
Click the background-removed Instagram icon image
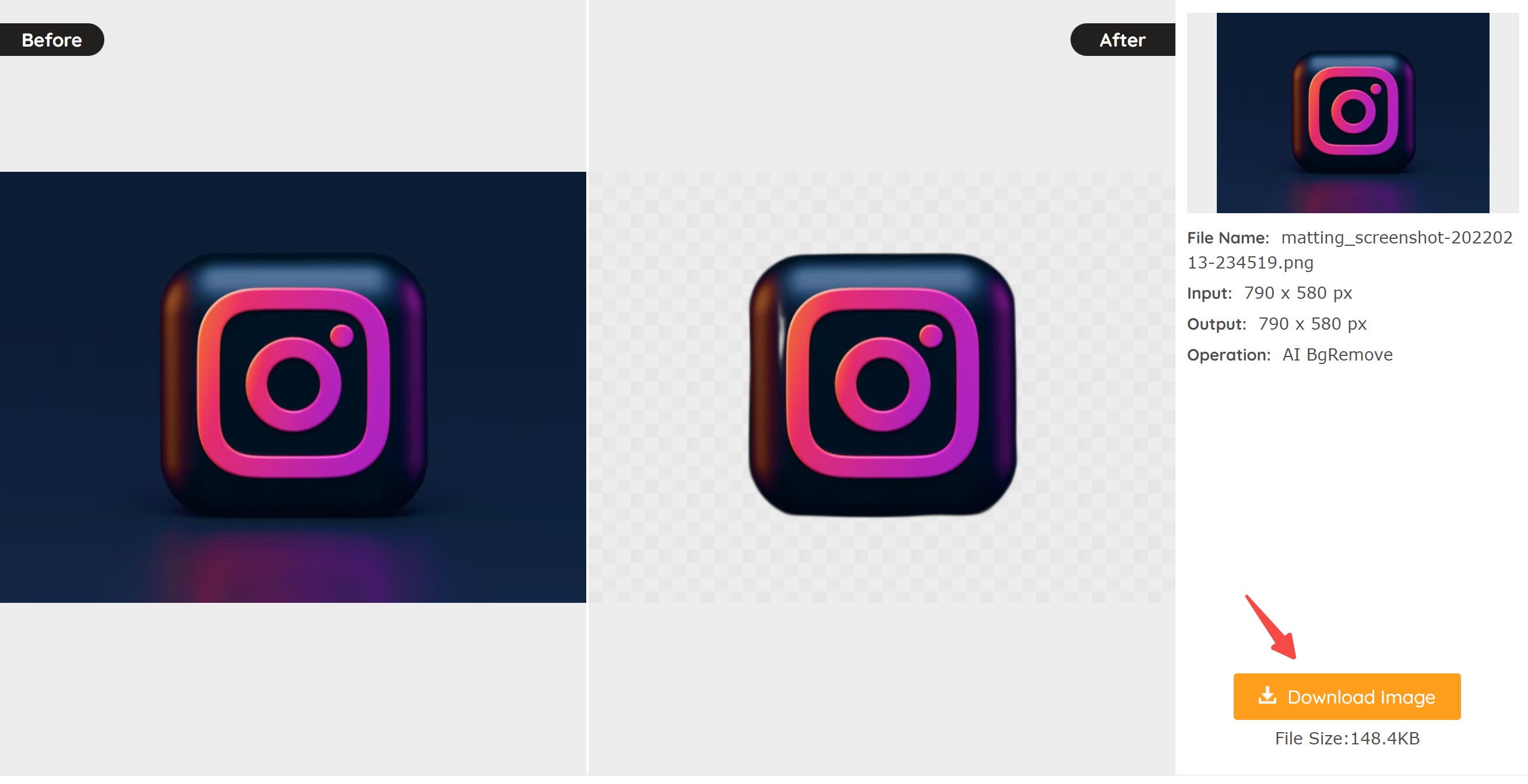click(882, 384)
